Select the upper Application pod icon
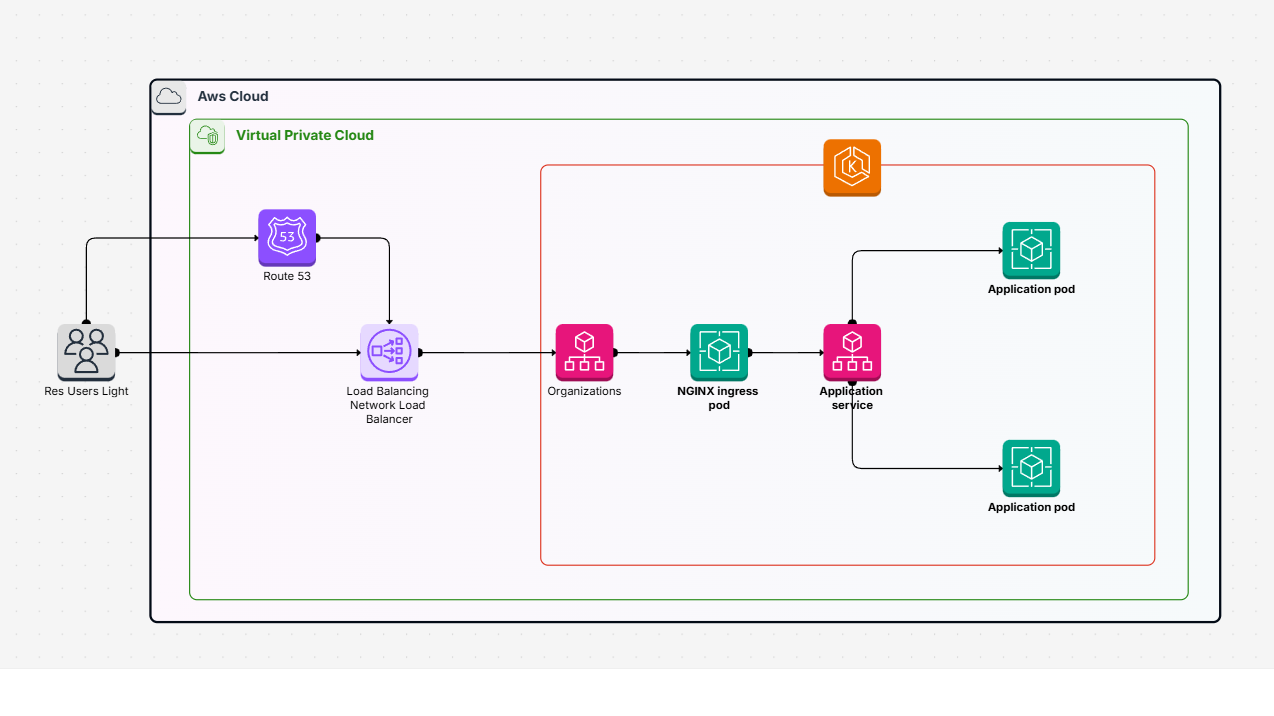The width and height of the screenshot is (1274, 716). point(1031,251)
